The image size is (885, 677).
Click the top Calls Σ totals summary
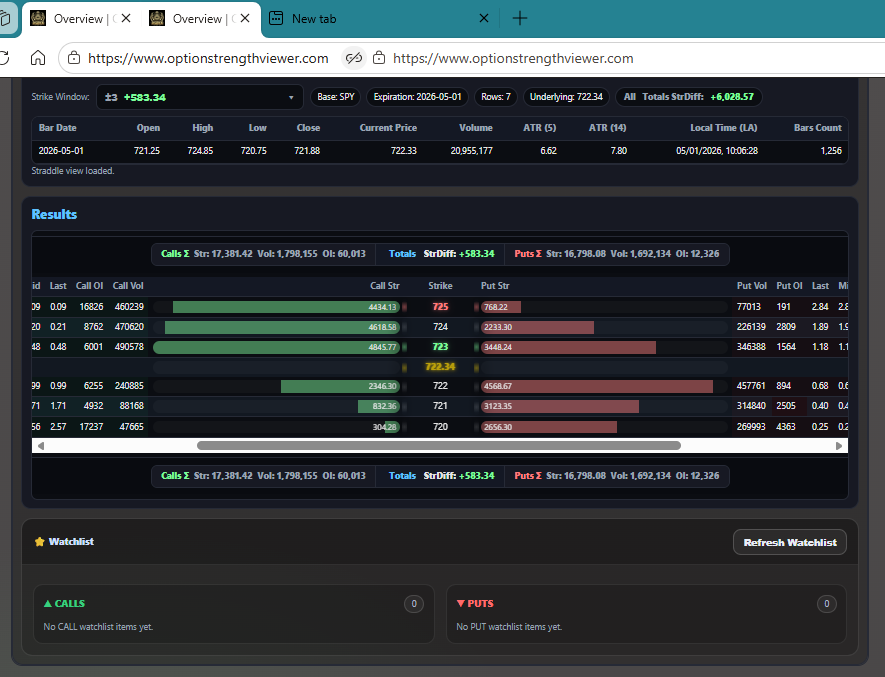[x=264, y=254]
